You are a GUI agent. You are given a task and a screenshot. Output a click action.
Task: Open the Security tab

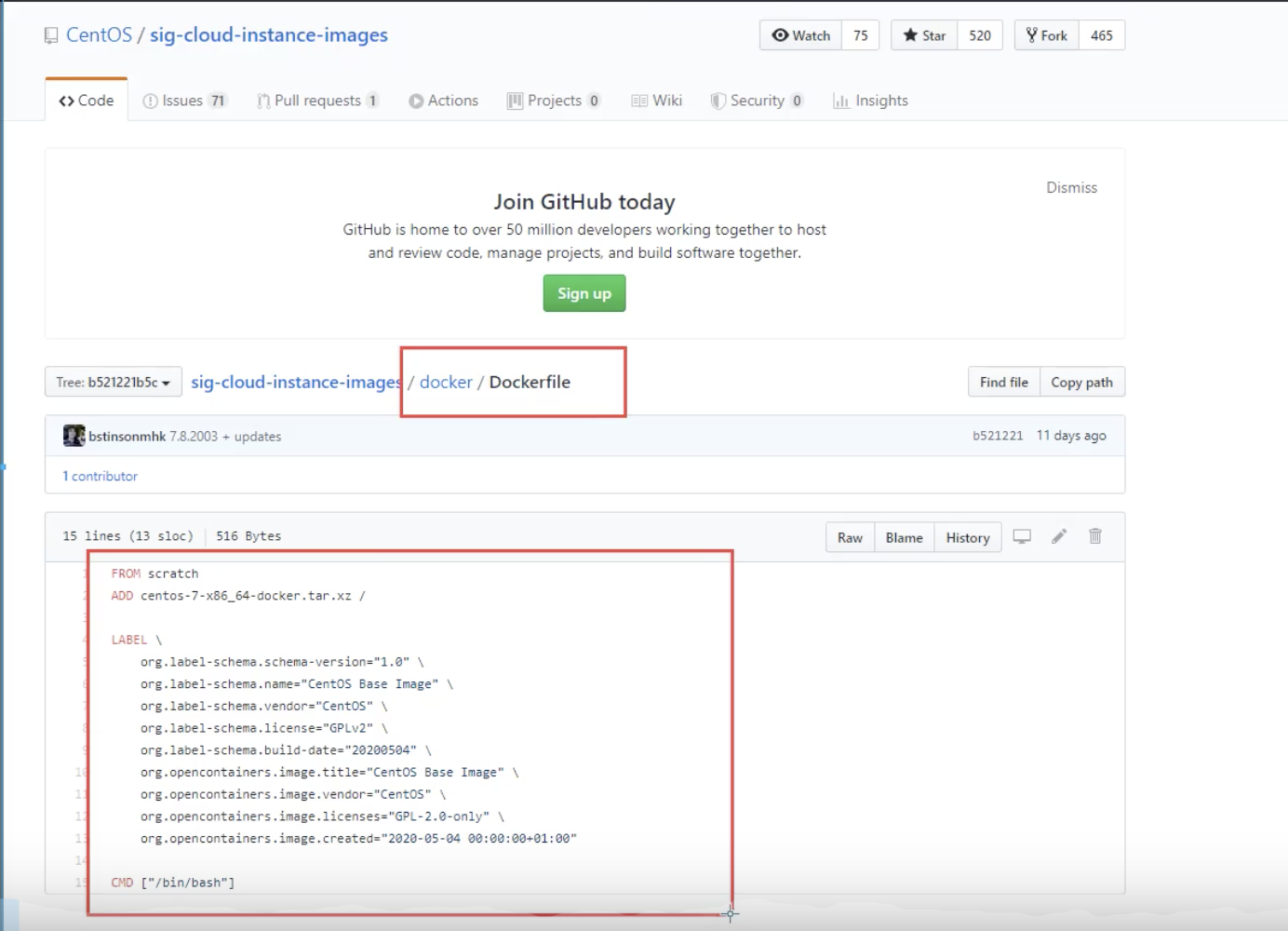point(757,101)
